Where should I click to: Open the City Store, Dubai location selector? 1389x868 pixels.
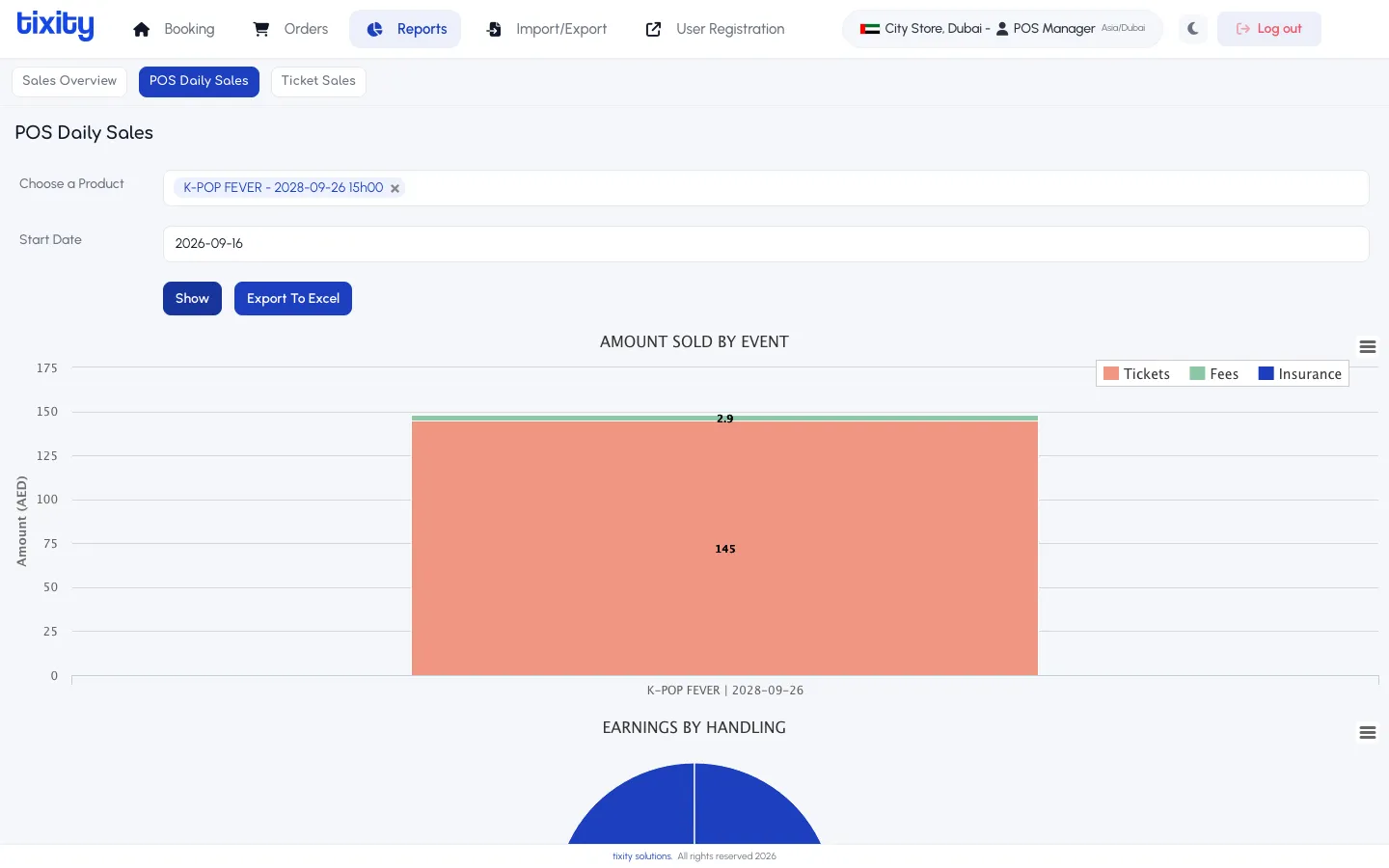click(x=1003, y=29)
